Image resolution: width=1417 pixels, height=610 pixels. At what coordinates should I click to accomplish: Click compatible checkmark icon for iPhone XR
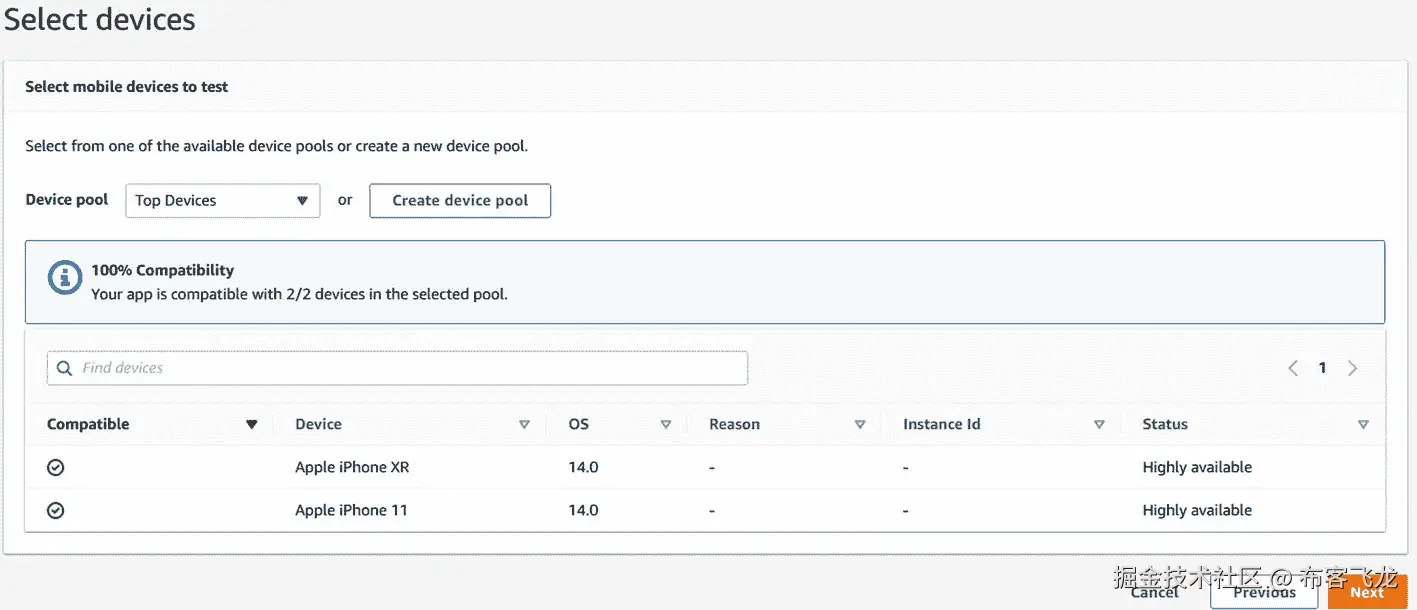[56, 467]
